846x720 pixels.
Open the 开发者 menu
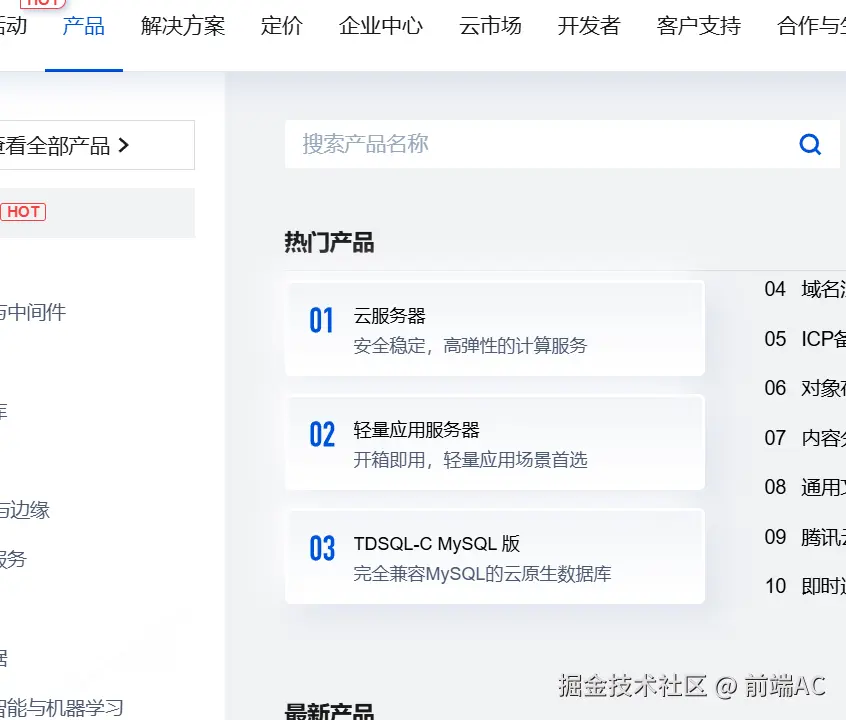[589, 26]
